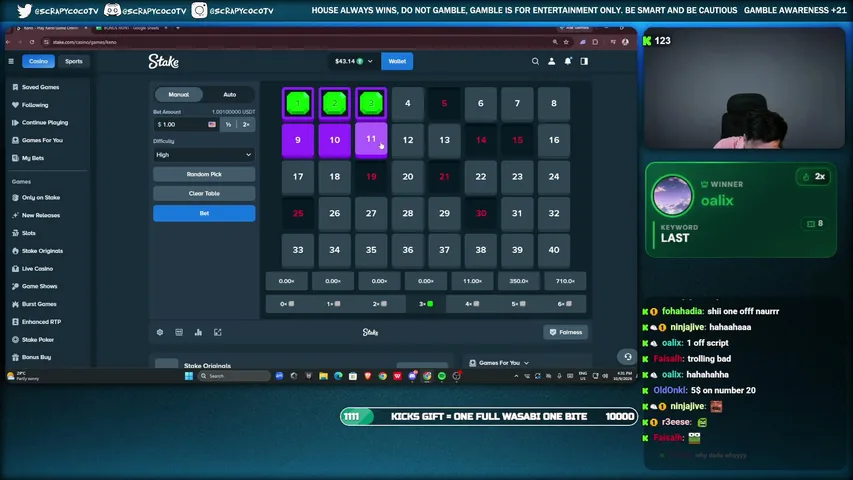Open the user profile icon
The width and height of the screenshot is (853, 480).
pos(552,61)
